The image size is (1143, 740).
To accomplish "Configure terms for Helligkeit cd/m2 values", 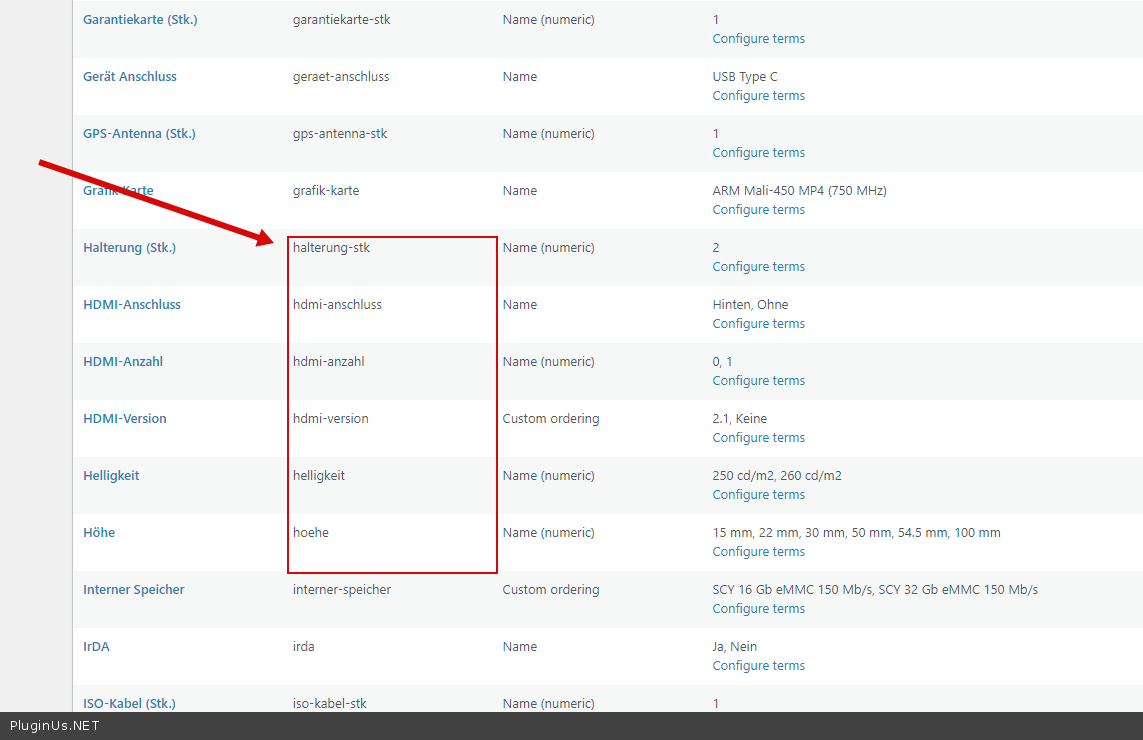I will (x=758, y=495).
